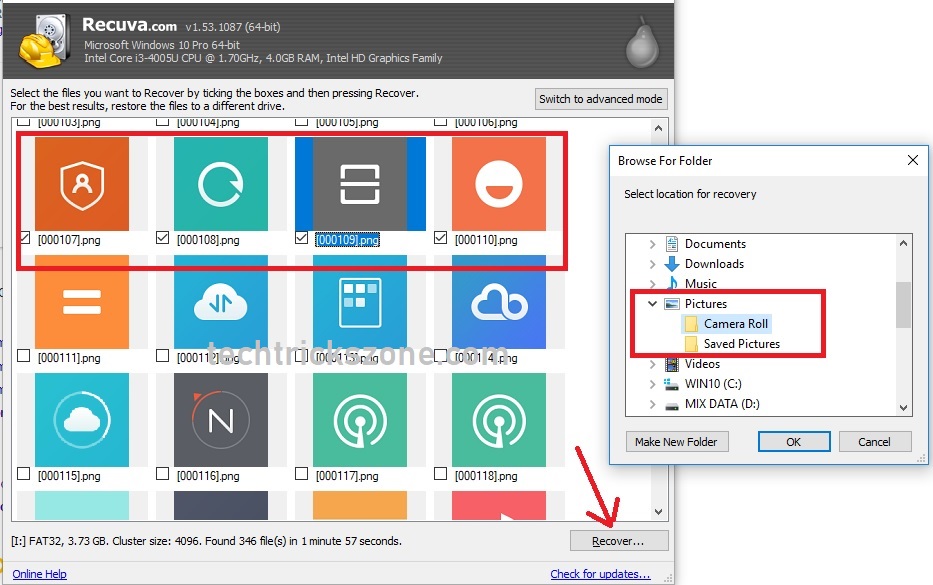Click the scan frame icon [000109].png
Image resolution: width=933 pixels, height=585 pixels.
tap(360, 184)
